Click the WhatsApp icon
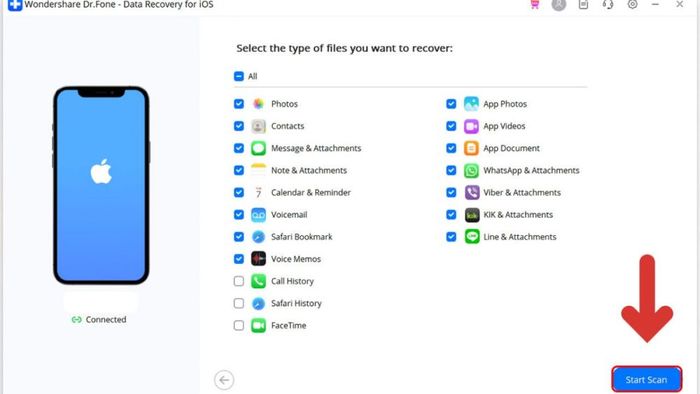This screenshot has width=700, height=394. coord(471,170)
